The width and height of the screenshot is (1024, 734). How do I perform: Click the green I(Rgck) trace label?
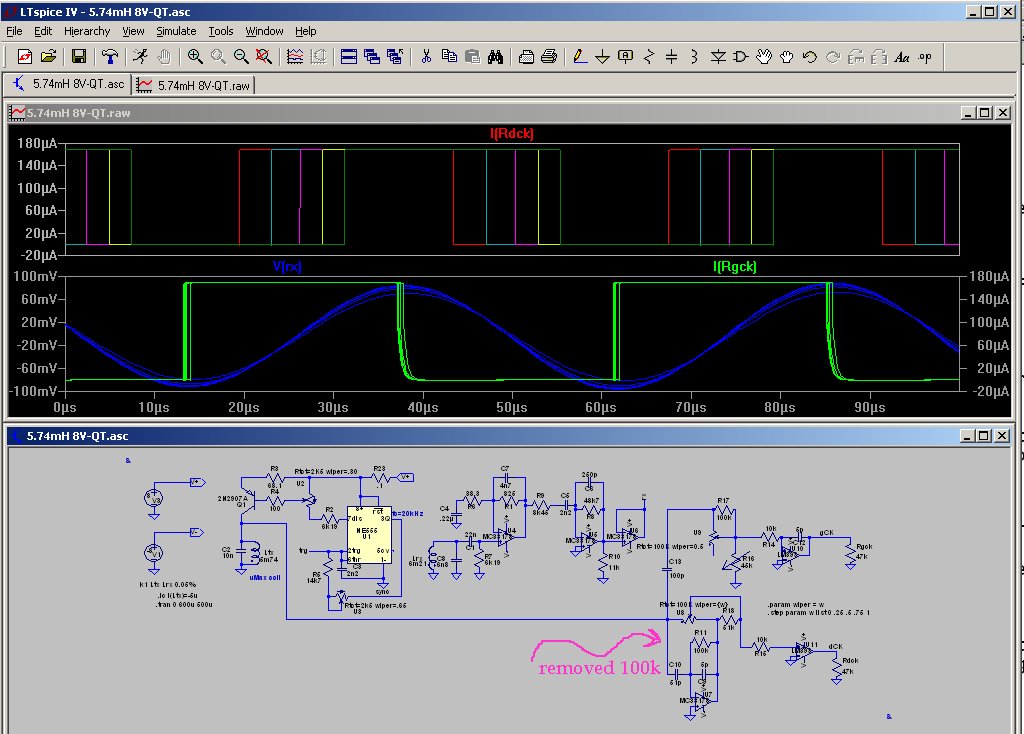(x=735, y=266)
